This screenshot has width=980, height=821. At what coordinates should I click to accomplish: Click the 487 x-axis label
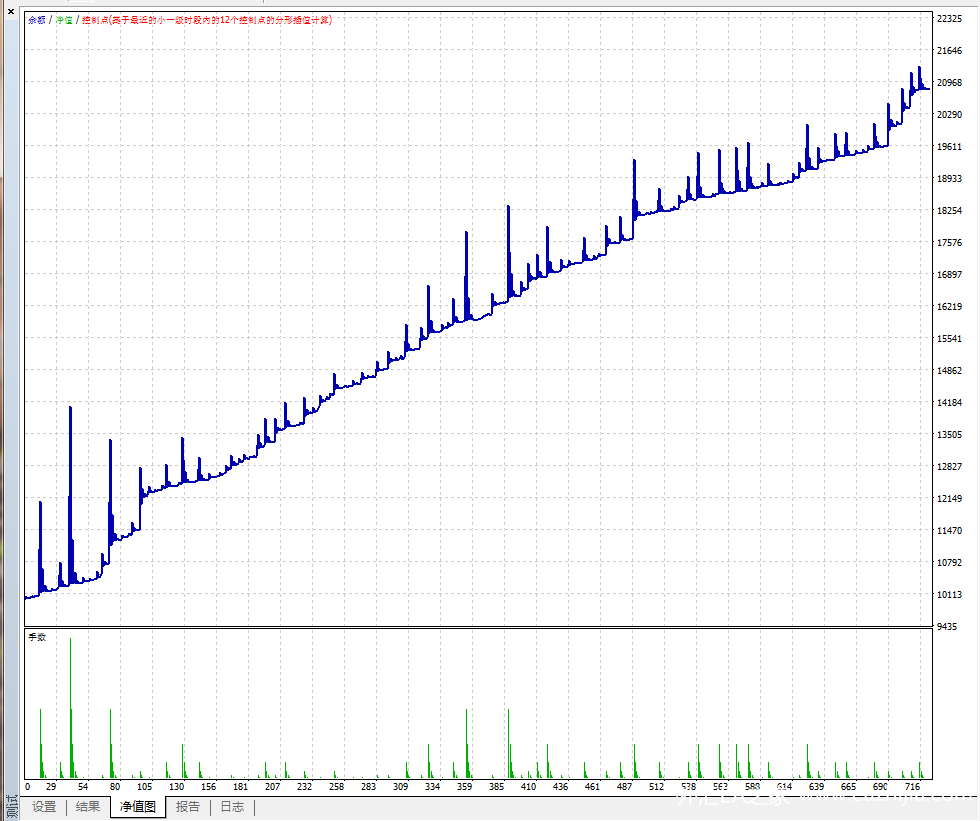(x=624, y=787)
